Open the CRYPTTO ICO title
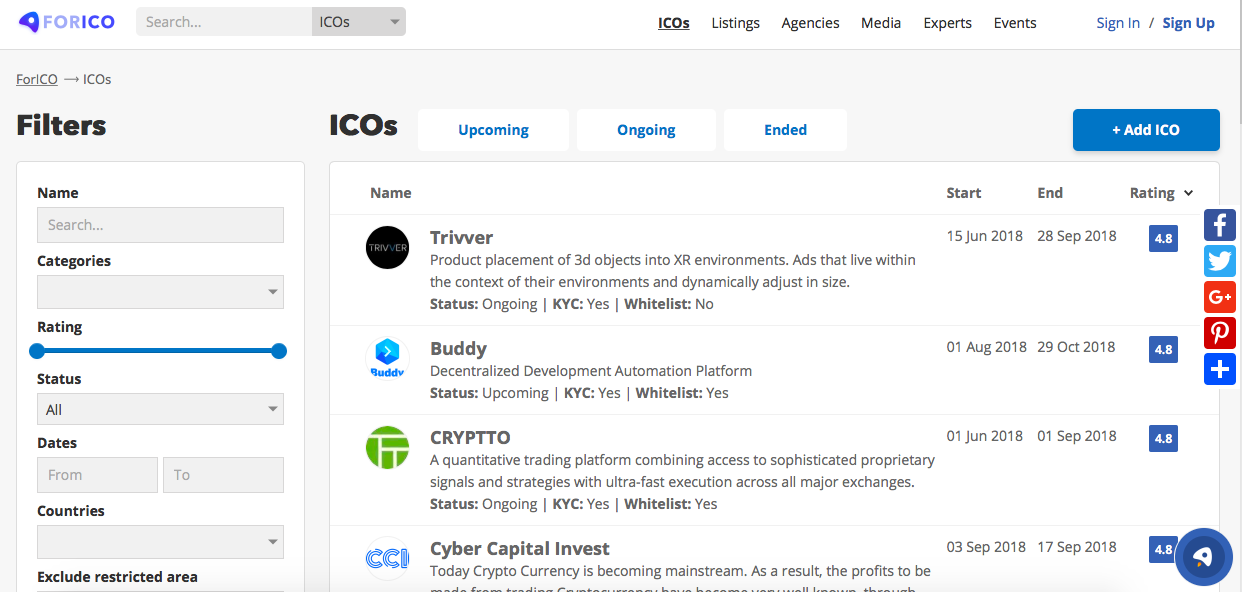The width and height of the screenshot is (1242, 592). tap(470, 437)
